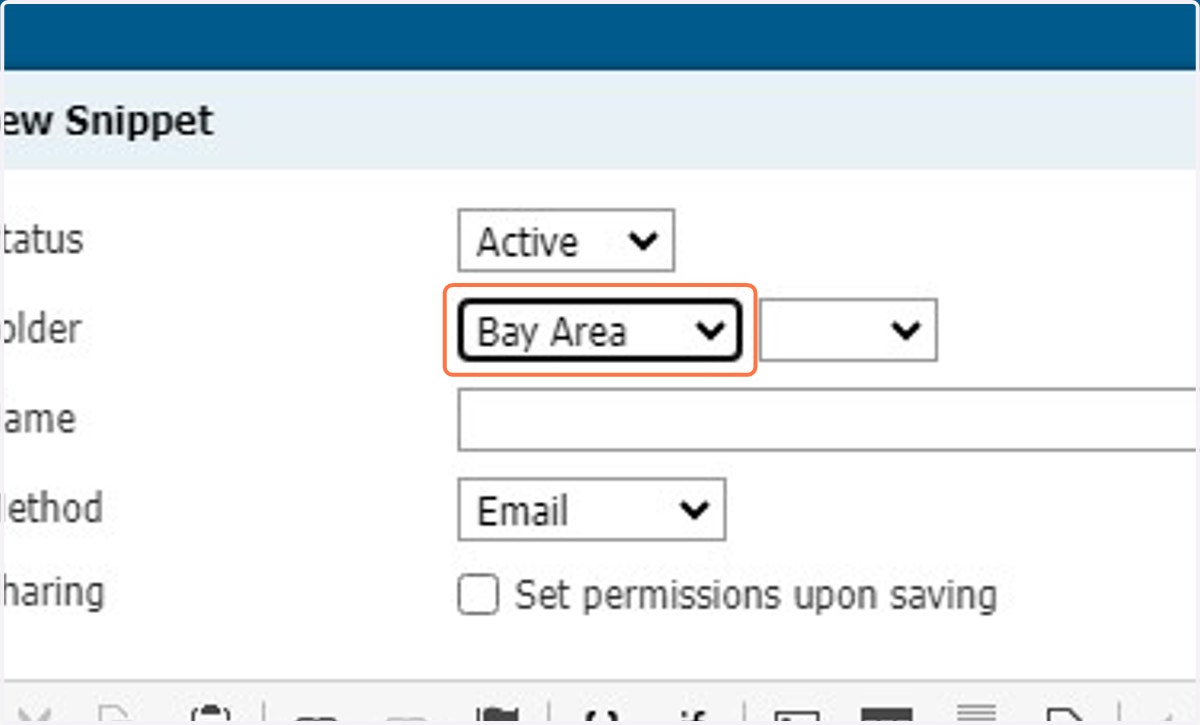Open the Bay Area folder dropdown
Screen dimensions: 1200x725
[599, 330]
